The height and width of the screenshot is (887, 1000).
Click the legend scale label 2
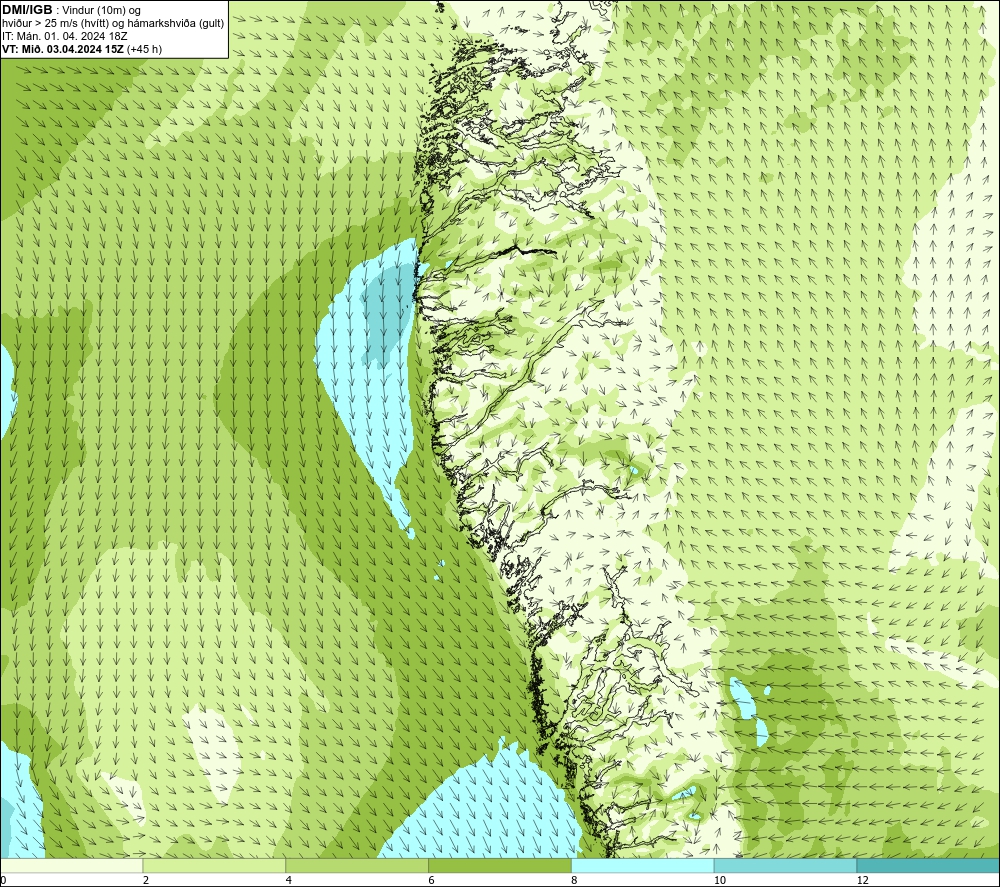[x=146, y=880]
